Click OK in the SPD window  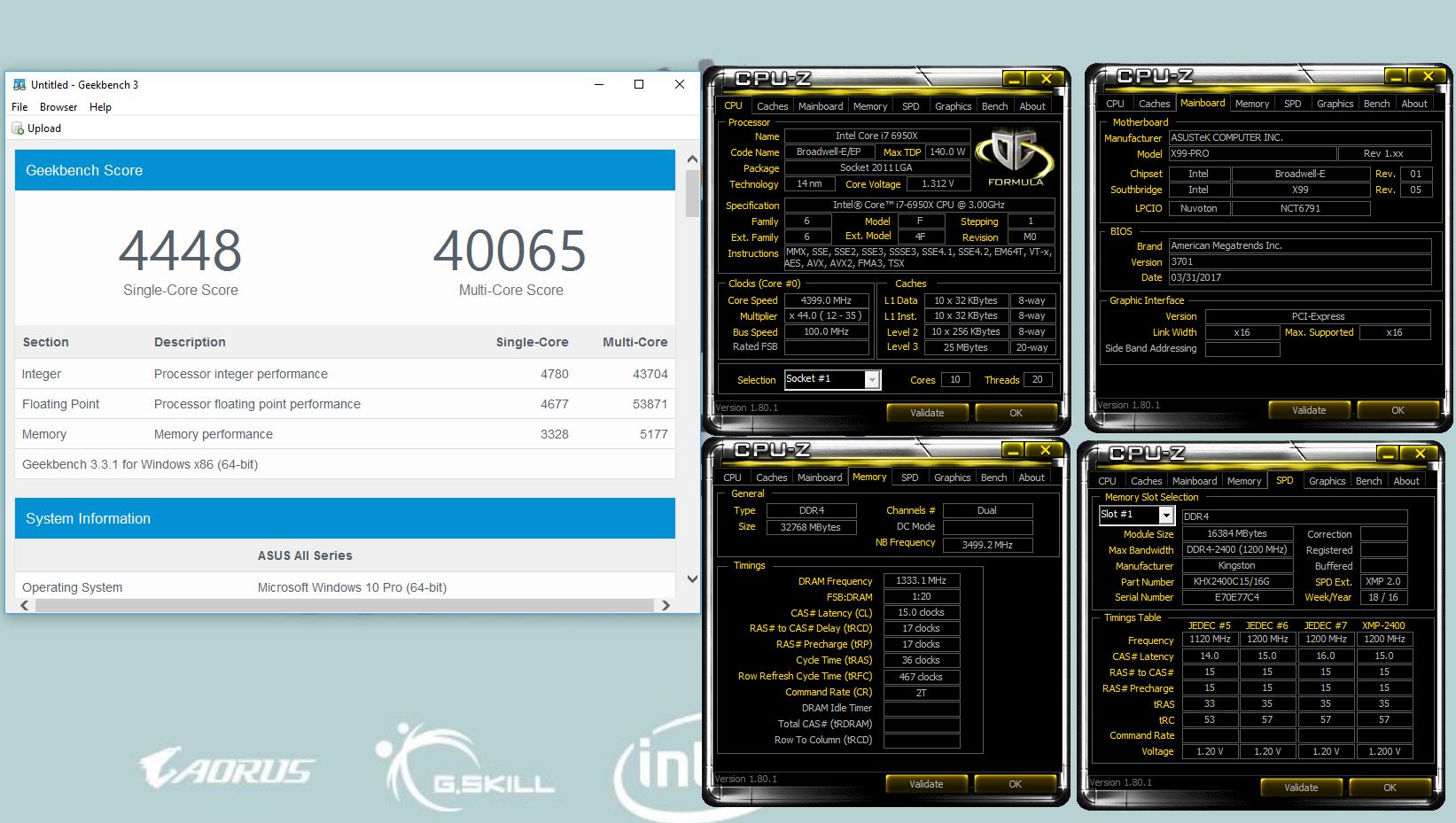click(1390, 788)
